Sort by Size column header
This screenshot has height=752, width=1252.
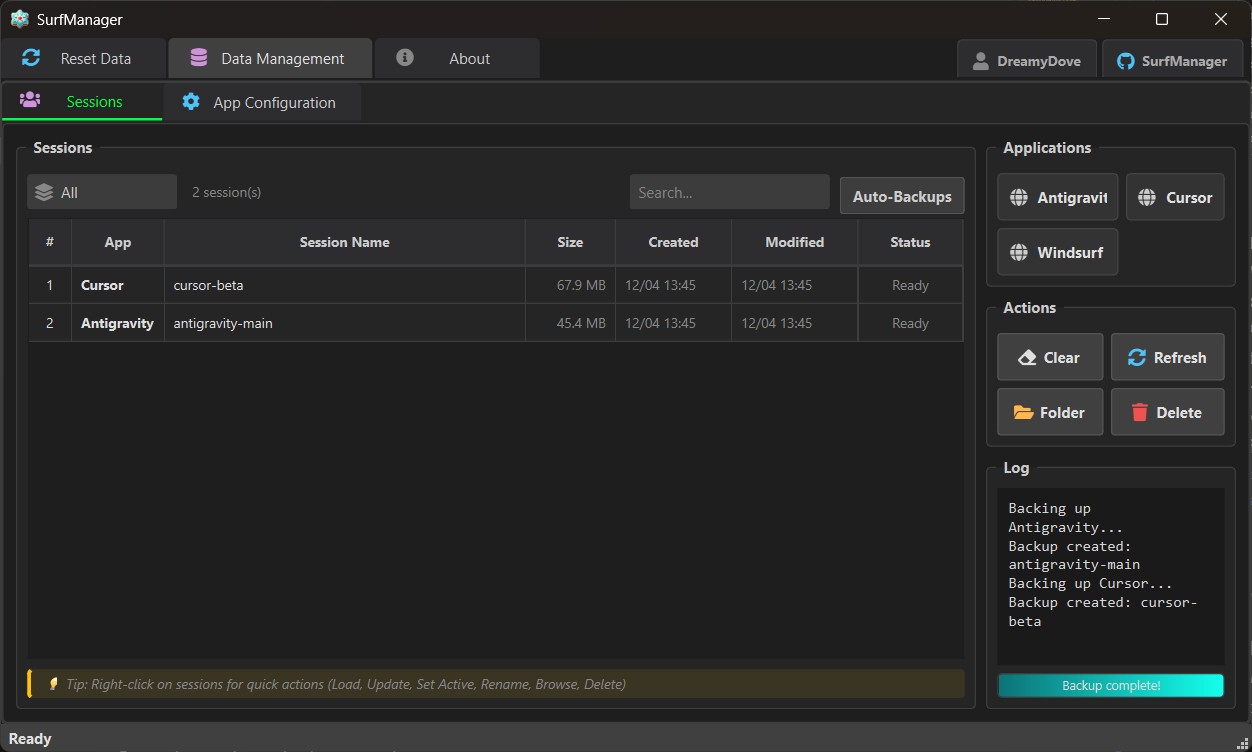[x=570, y=242]
